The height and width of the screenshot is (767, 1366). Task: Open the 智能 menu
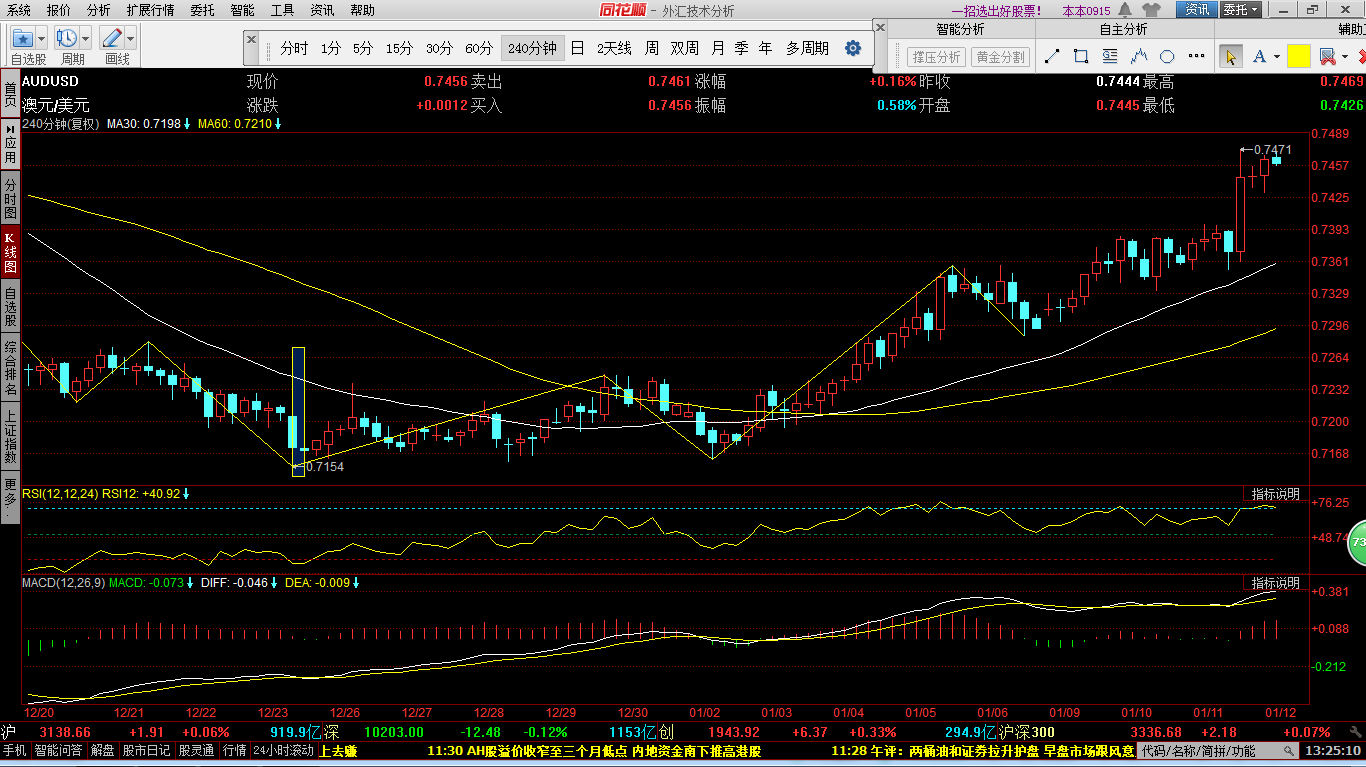(x=242, y=10)
